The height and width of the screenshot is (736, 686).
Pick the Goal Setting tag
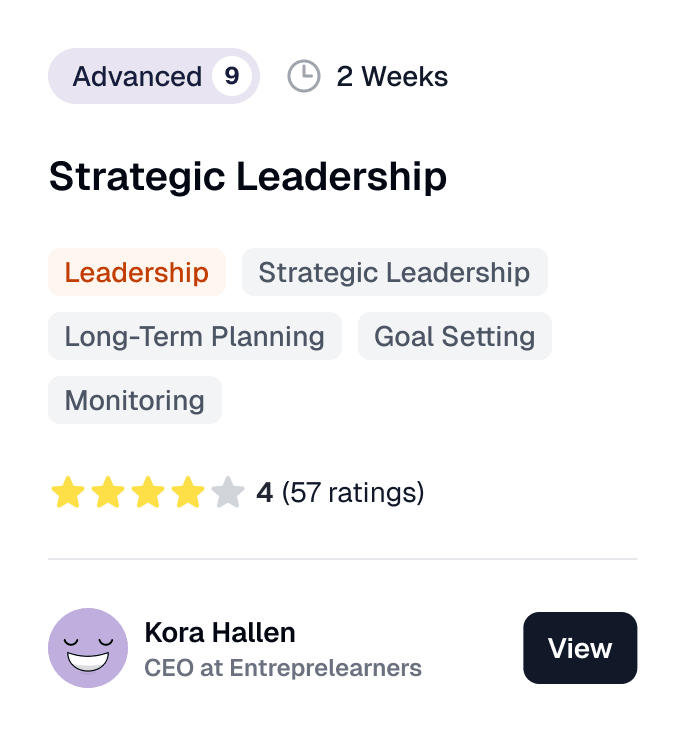(x=454, y=336)
